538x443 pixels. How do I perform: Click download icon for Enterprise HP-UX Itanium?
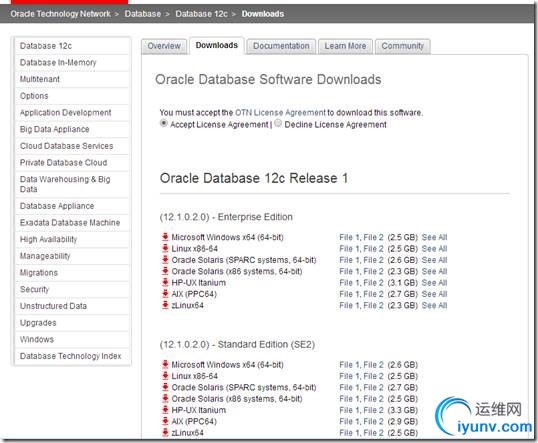tap(165, 282)
